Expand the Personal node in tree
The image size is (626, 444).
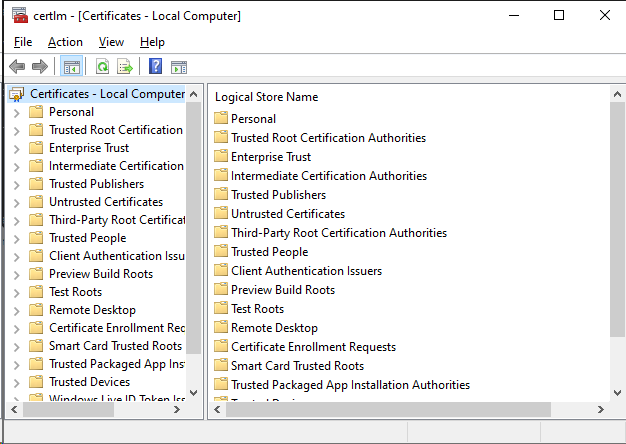pos(16,112)
